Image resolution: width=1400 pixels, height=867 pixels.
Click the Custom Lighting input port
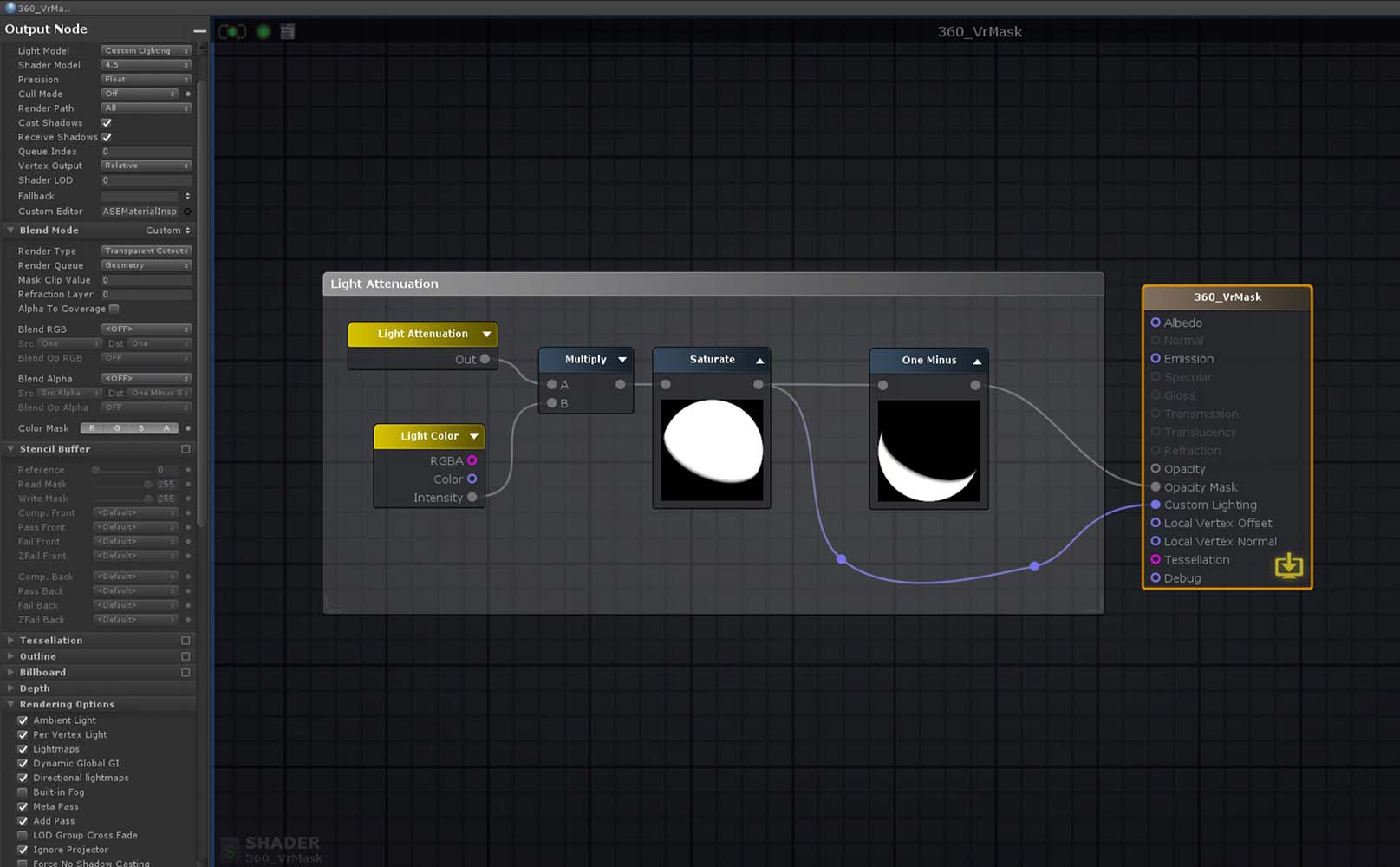(1156, 505)
